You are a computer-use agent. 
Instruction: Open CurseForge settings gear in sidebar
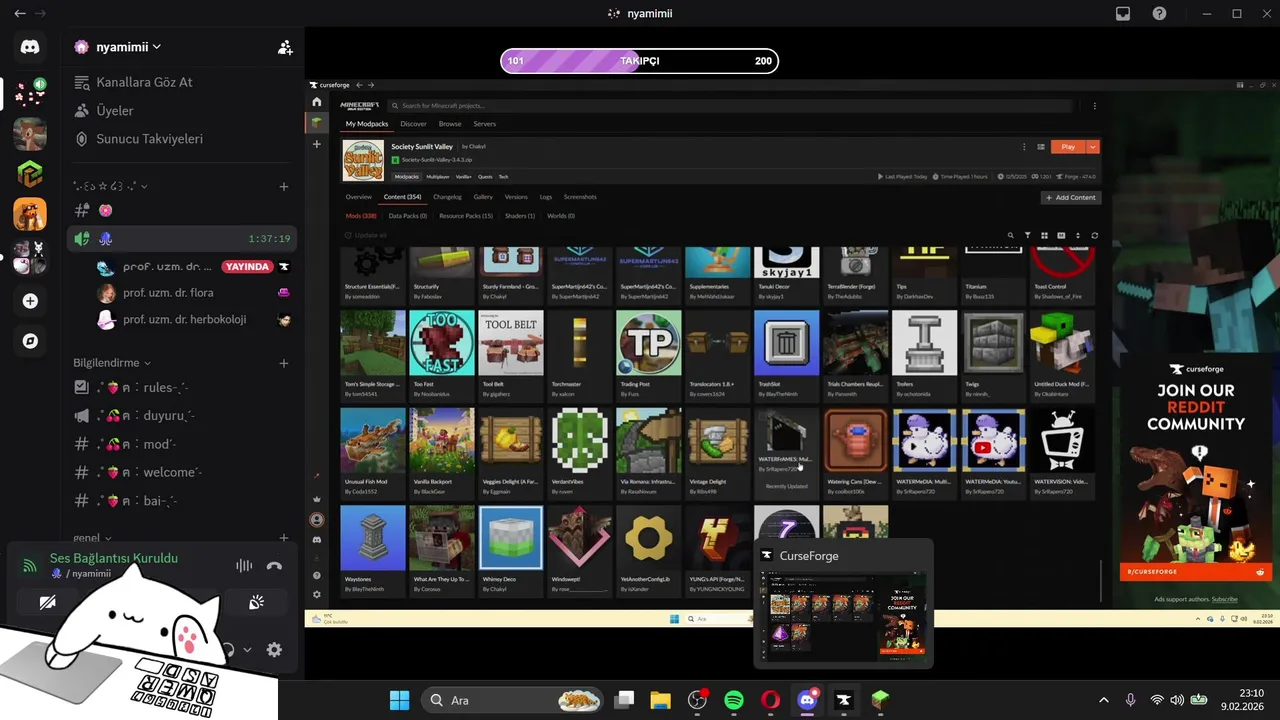[317, 594]
